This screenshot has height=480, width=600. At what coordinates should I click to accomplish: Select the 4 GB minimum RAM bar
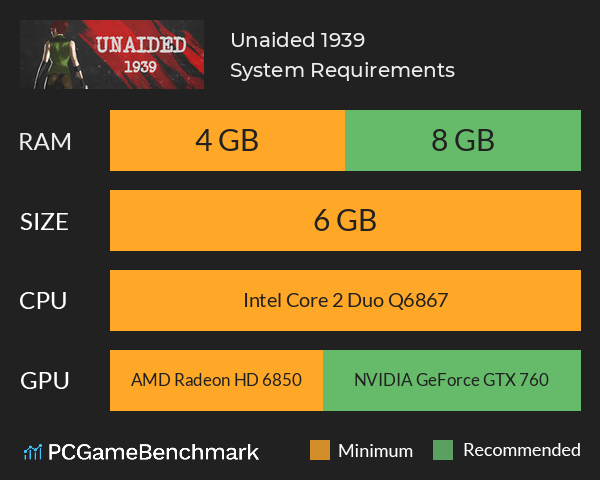point(227,140)
